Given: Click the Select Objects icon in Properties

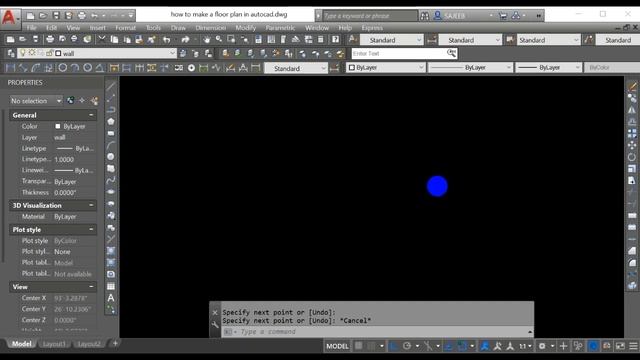Looking at the screenshot, I should 82,100.
